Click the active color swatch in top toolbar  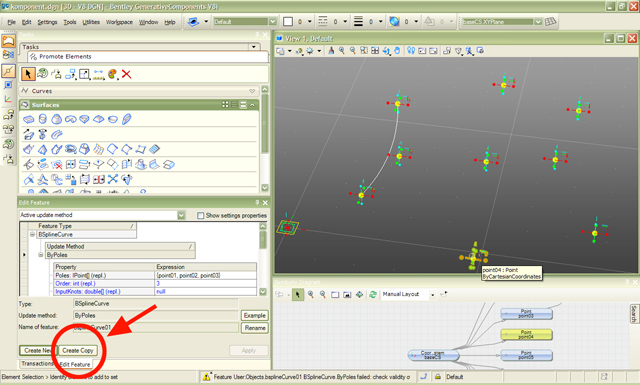(288, 21)
